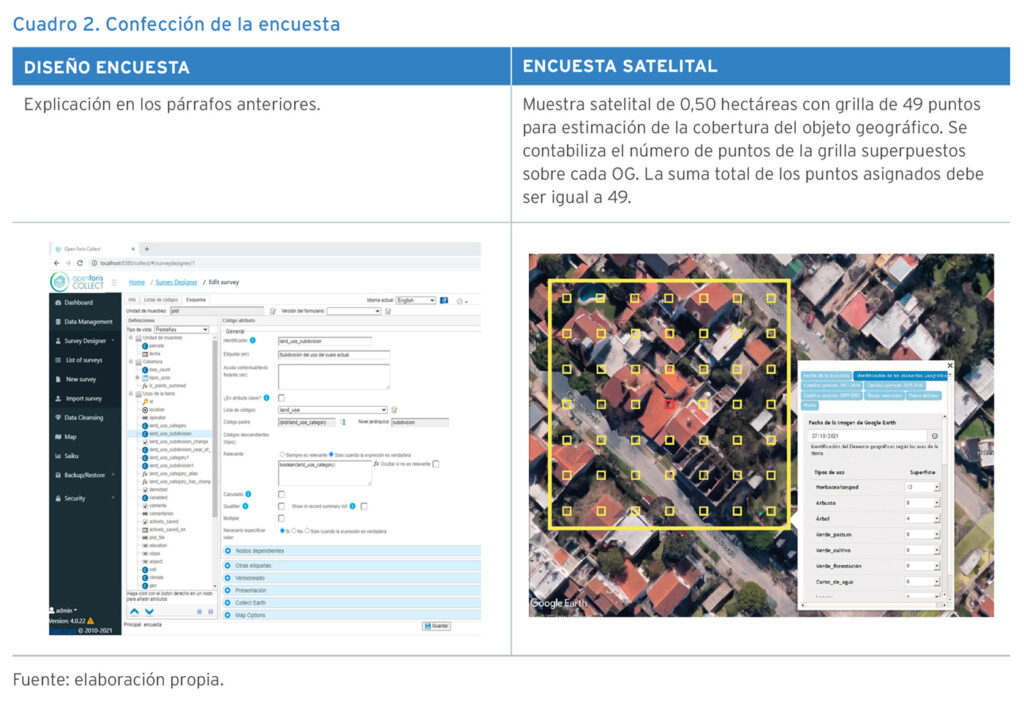Open the Lista de códigos dropdown
The width and height of the screenshot is (1024, 704).
(333, 410)
